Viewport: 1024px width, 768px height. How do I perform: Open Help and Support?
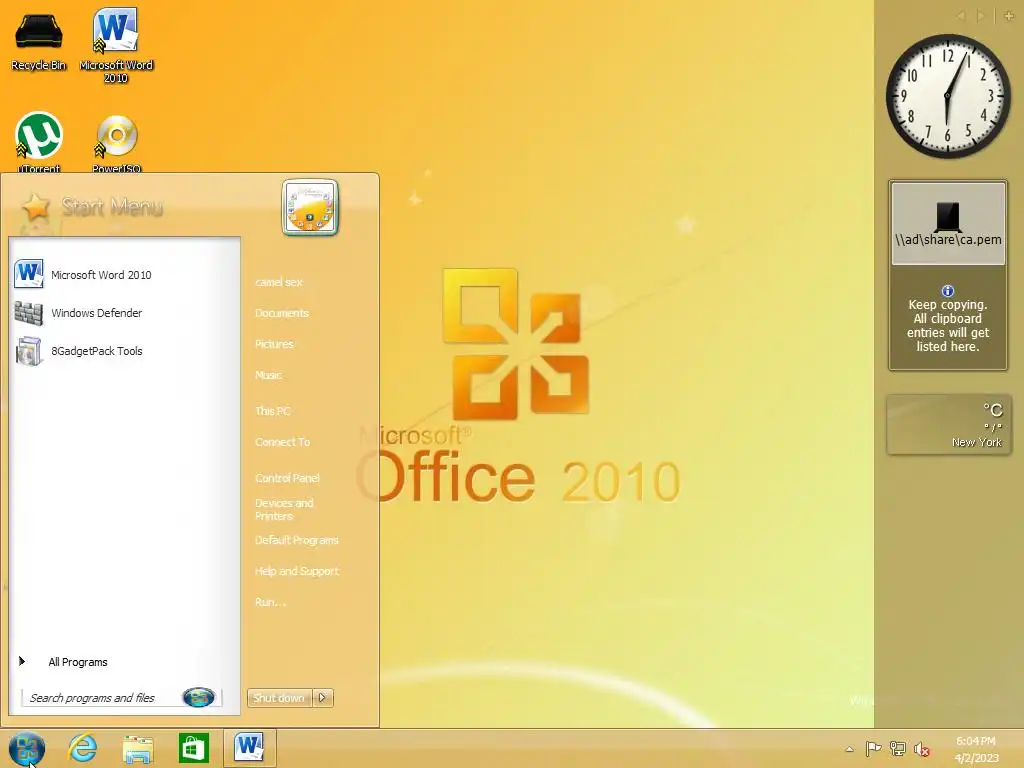coord(296,571)
